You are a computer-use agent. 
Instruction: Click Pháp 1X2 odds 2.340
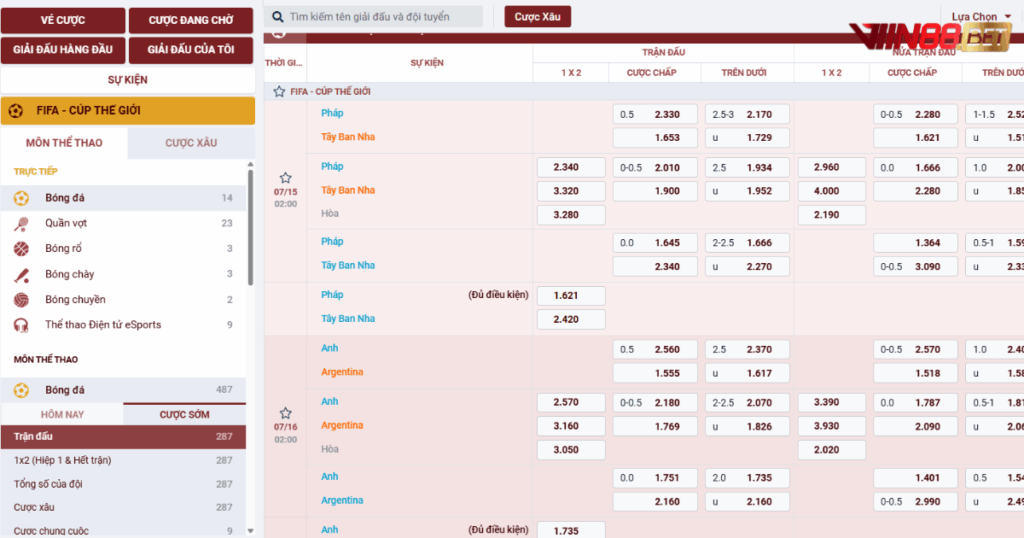tap(571, 168)
